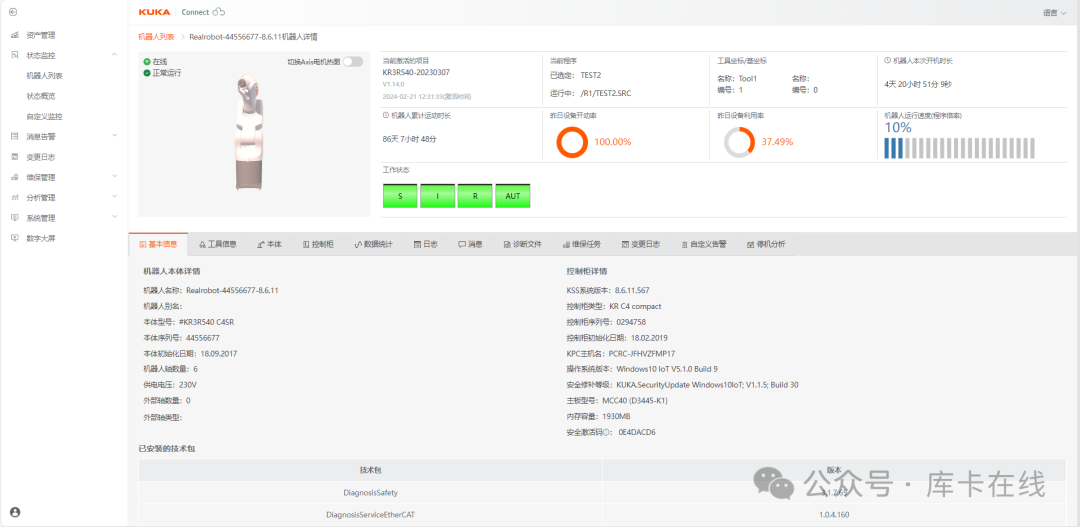Click the sidebar collapse arrow icon
This screenshot has height=527, width=1080.
14,12
